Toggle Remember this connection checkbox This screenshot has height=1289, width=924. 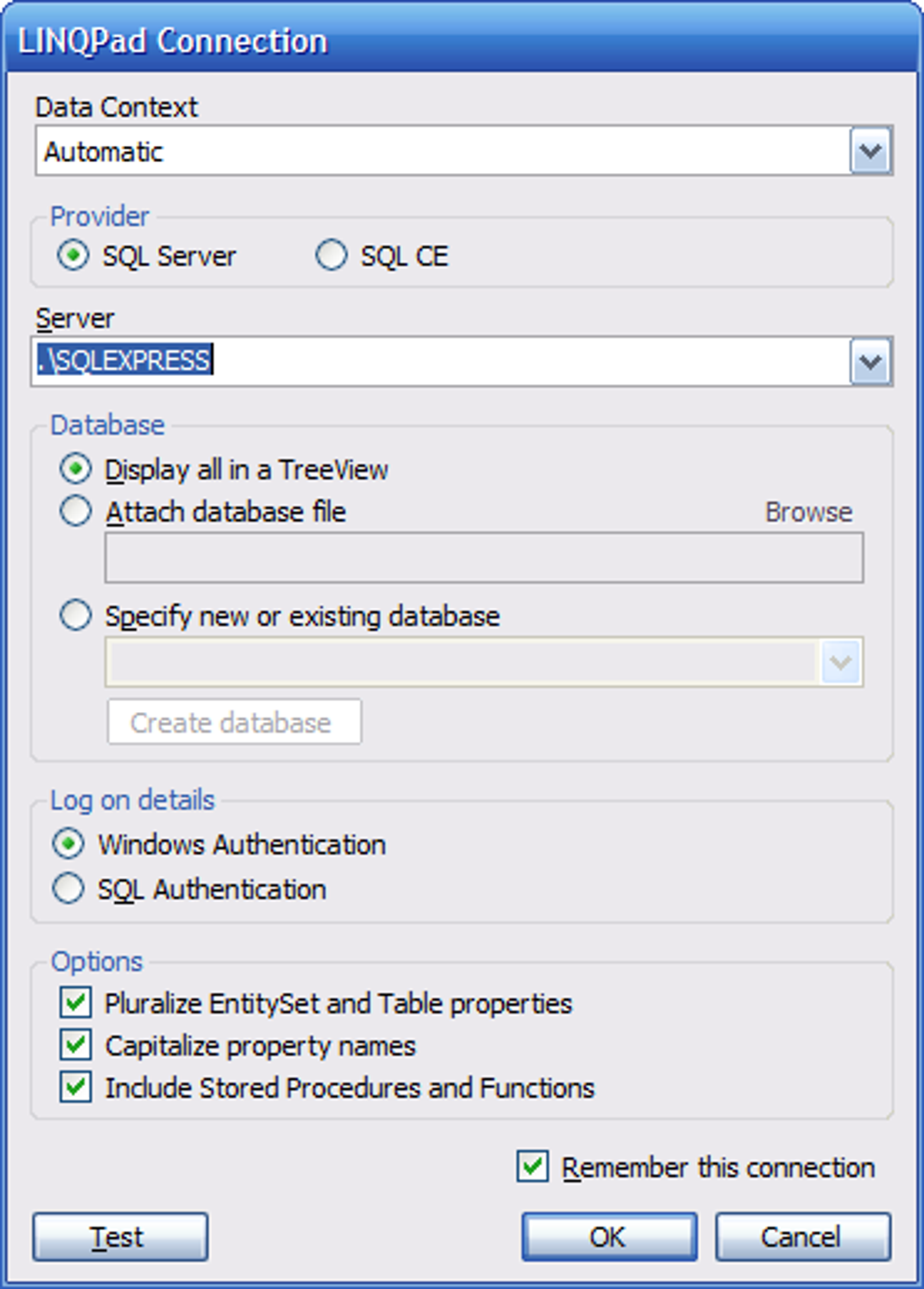[x=533, y=1167]
